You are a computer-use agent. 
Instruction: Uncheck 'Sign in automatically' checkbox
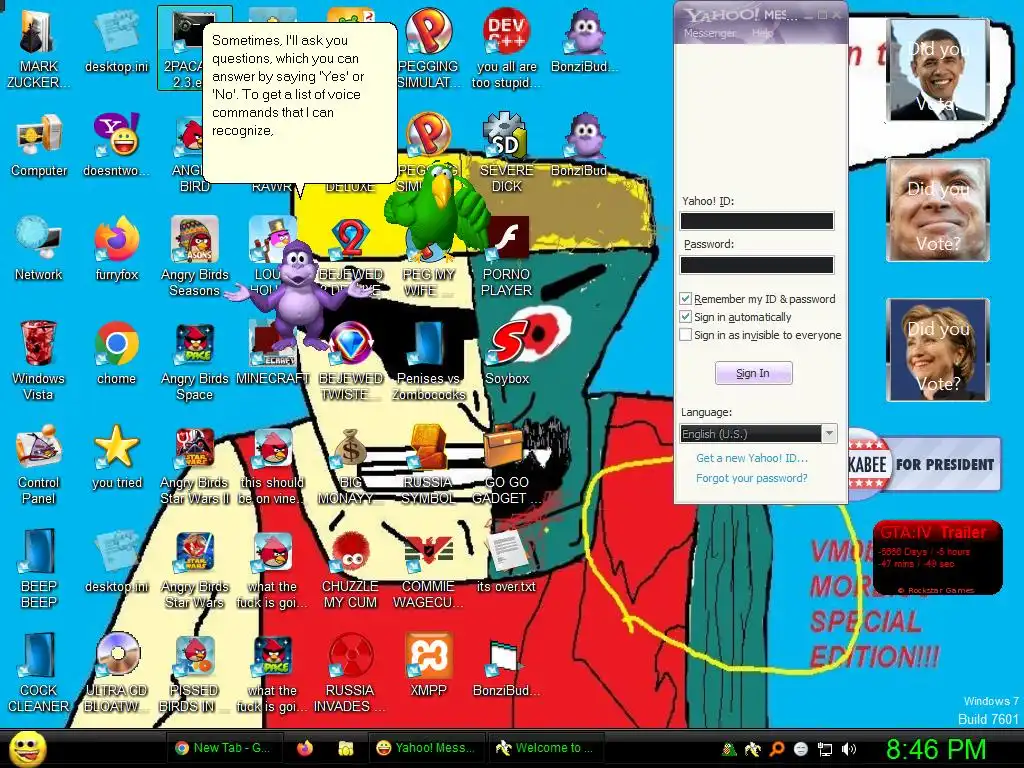[685, 317]
